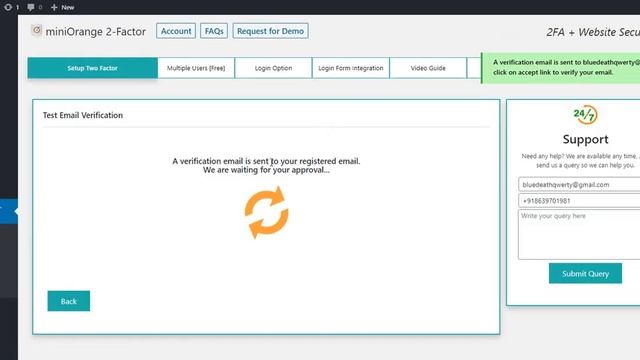Click 'We are waiting for your approval' text

click(266, 170)
